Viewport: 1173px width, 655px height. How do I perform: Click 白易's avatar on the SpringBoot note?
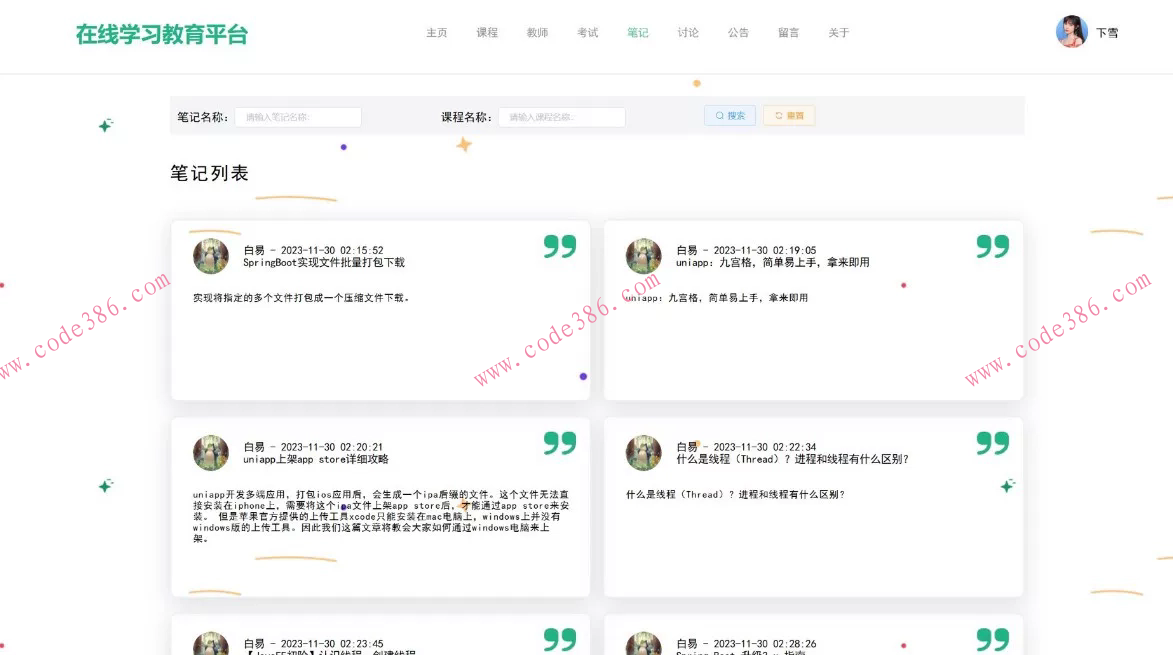click(210, 255)
